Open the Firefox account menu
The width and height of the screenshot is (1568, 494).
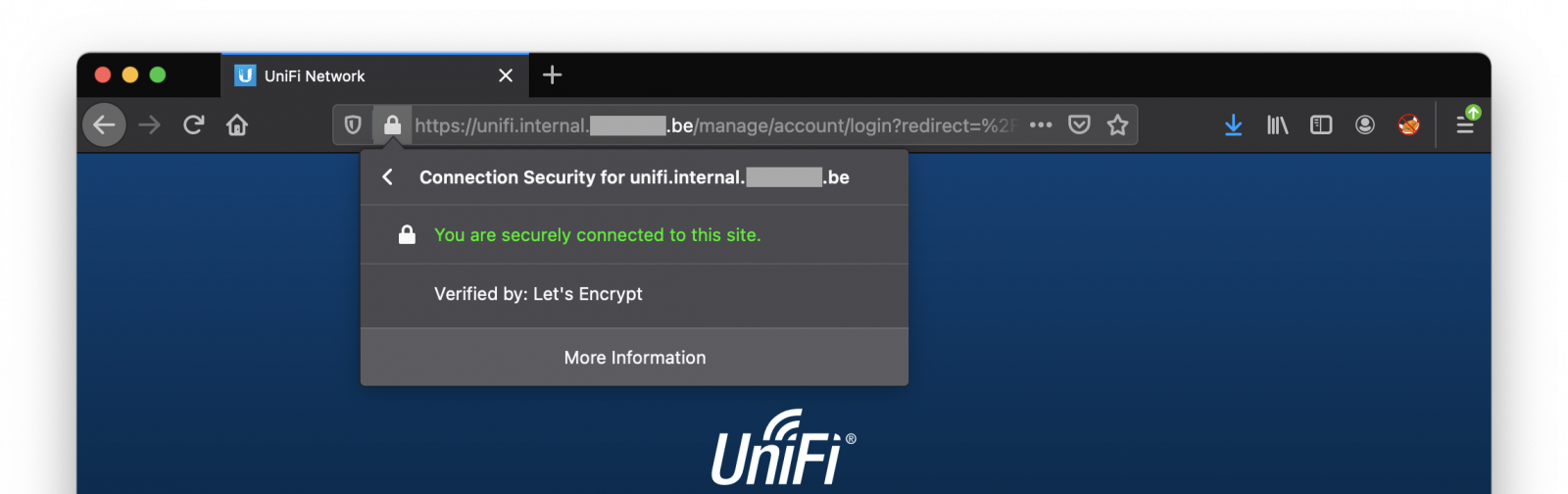tap(1364, 124)
